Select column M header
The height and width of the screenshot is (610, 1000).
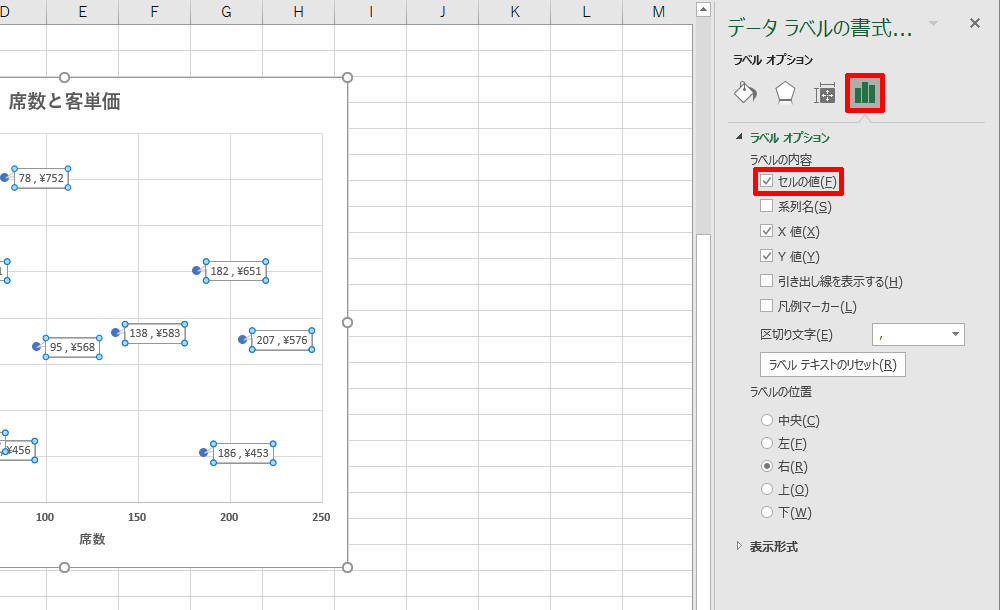(x=658, y=11)
